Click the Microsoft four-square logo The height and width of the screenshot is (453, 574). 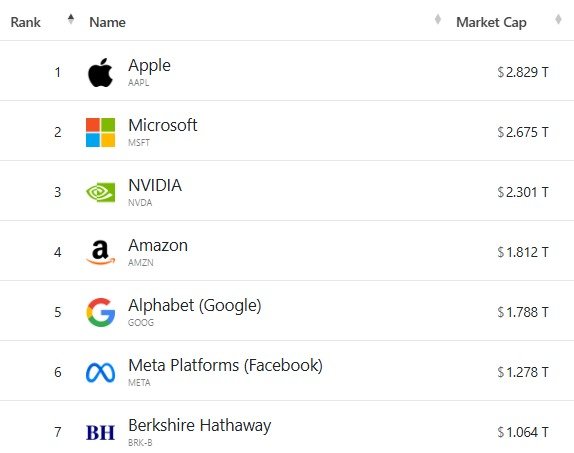click(100, 132)
